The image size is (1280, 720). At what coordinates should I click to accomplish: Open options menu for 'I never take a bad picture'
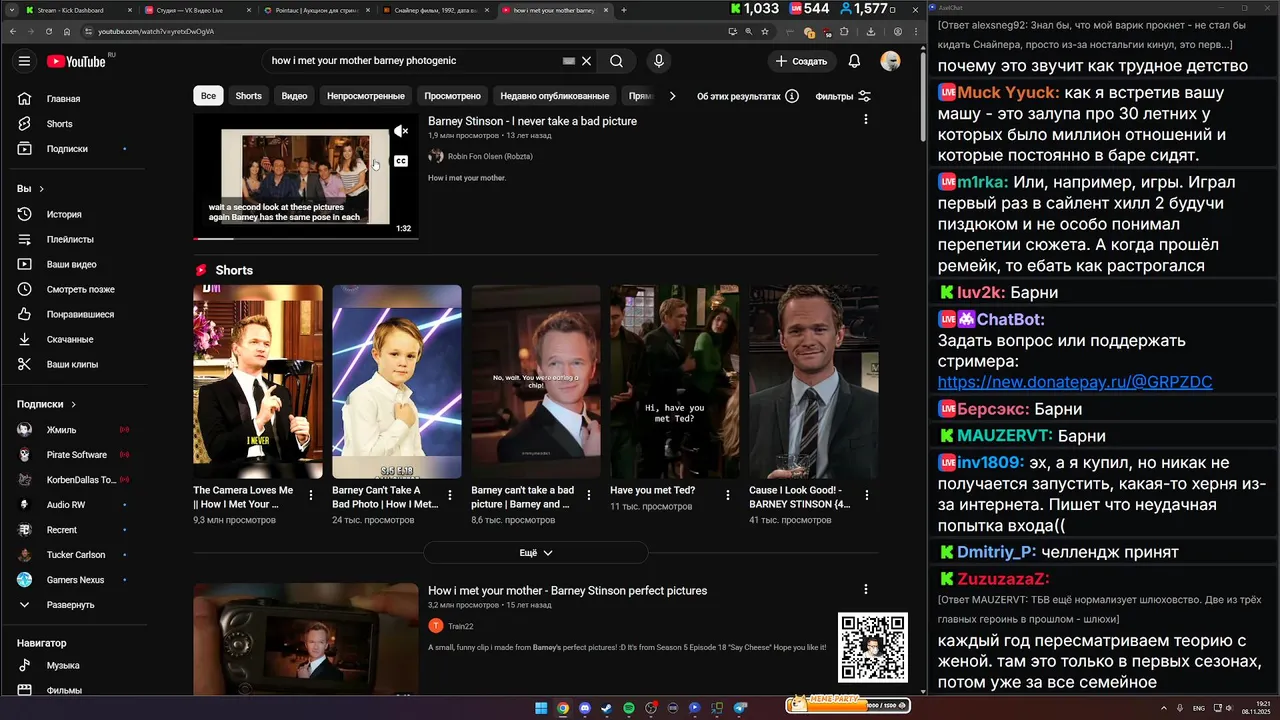click(x=865, y=119)
